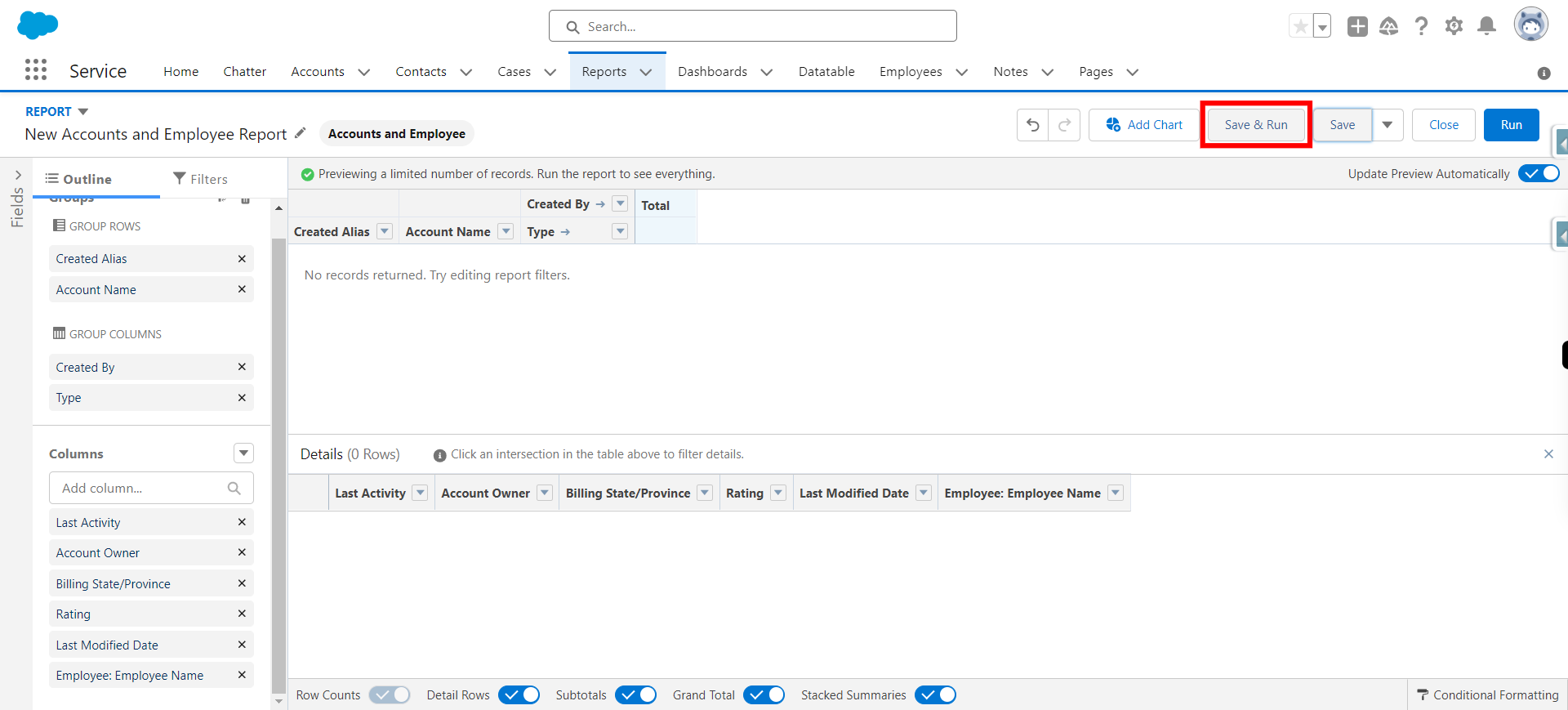
Task: Toggle the Detail Rows switch
Action: click(x=519, y=694)
